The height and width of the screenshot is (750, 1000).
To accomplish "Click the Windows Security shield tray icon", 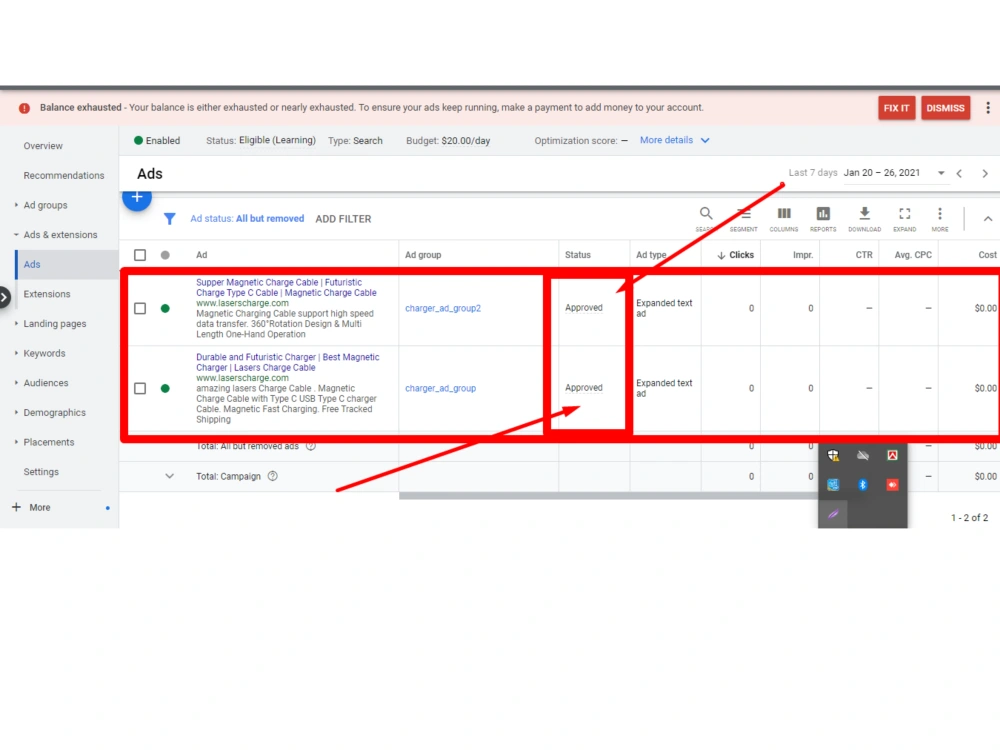I will pos(833,455).
